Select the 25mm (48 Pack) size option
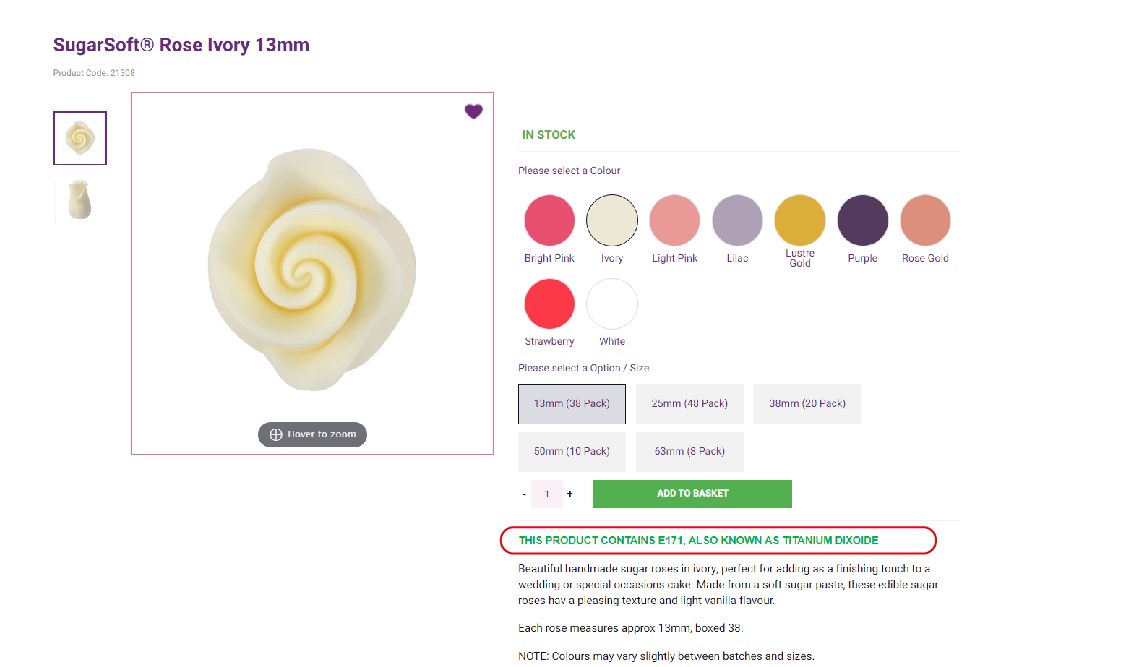1140x667 pixels. 689,403
